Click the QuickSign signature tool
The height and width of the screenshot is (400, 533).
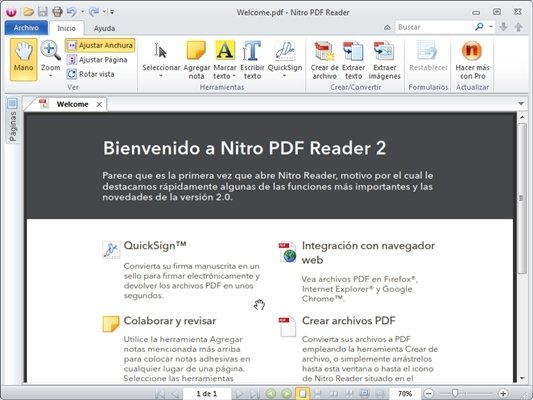(285, 56)
